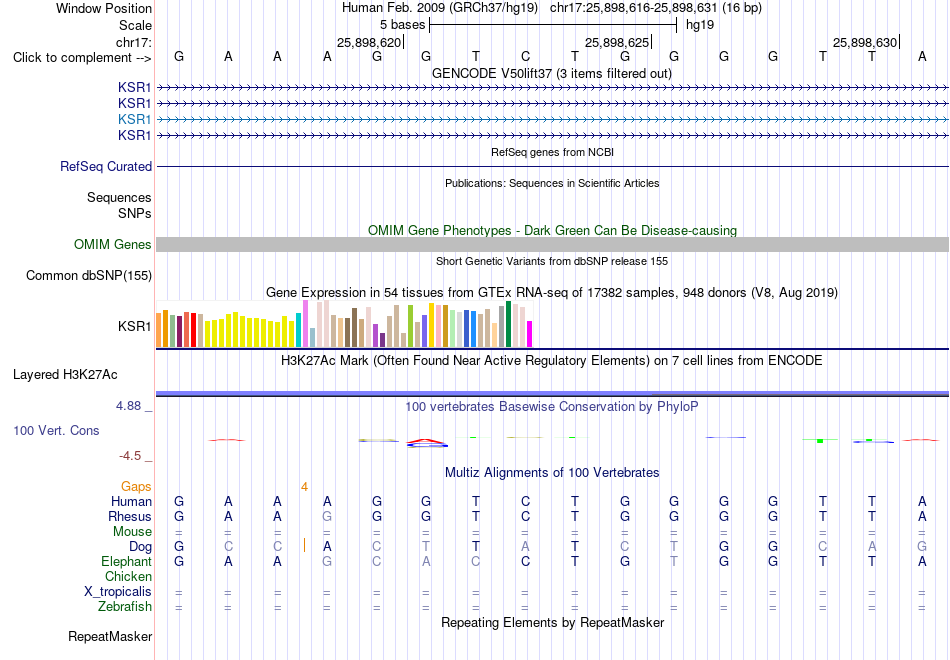Click the C base in complement row
950x660 pixels.
point(525,57)
